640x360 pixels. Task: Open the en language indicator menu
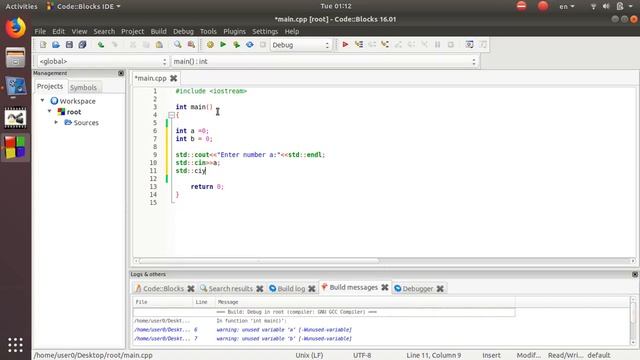point(567,6)
